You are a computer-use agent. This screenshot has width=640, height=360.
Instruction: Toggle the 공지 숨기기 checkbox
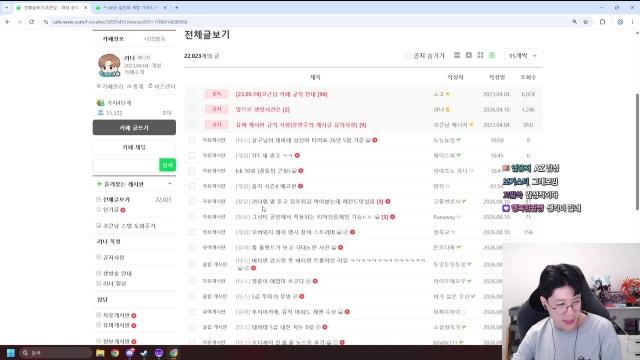[x=407, y=56]
